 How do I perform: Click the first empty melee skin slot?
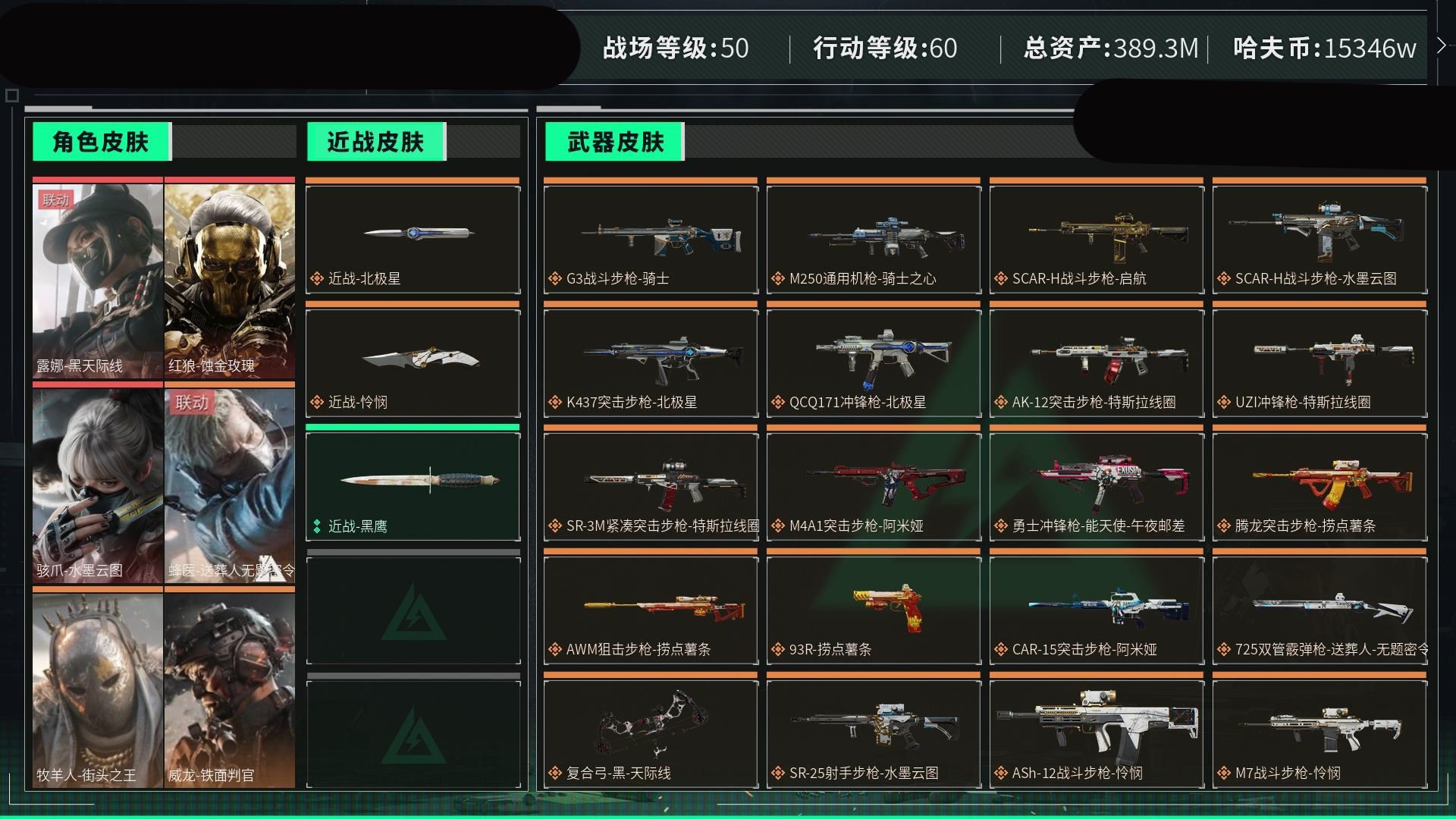413,610
